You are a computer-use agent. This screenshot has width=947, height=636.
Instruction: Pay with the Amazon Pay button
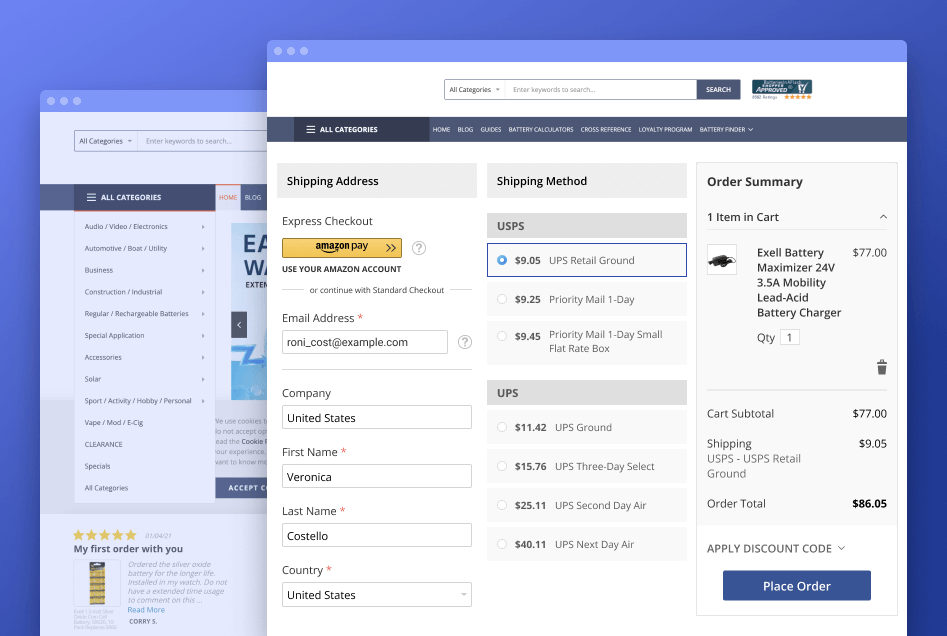pyautogui.click(x=340, y=247)
